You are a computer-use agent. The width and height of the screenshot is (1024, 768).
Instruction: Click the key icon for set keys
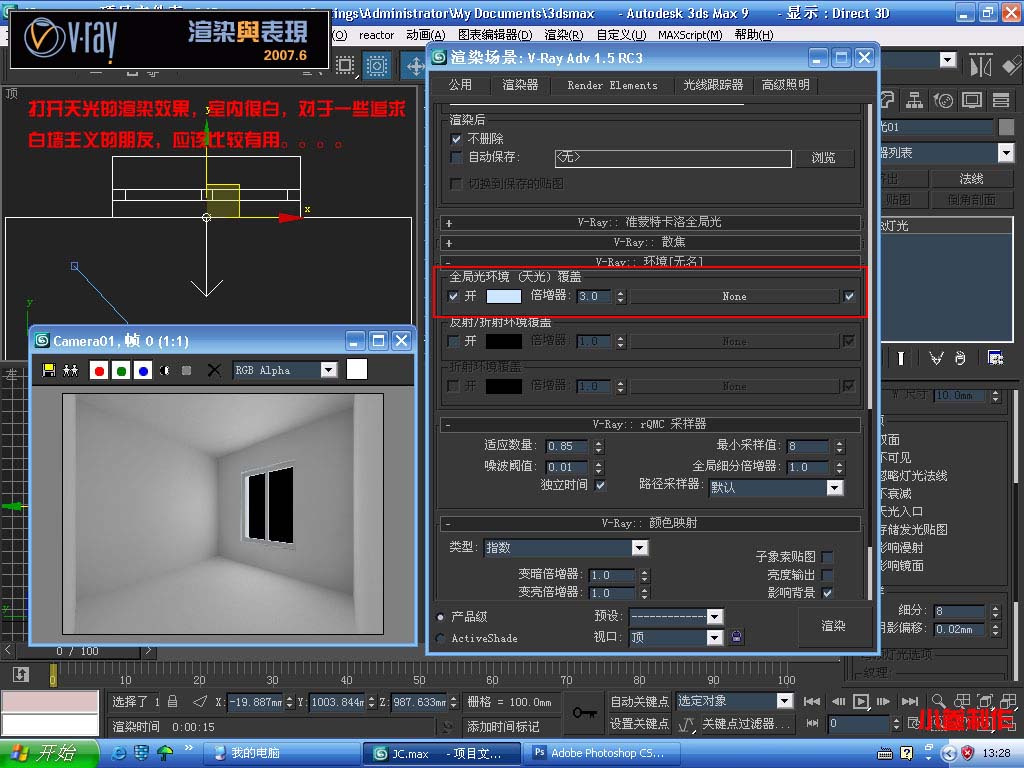tap(585, 712)
